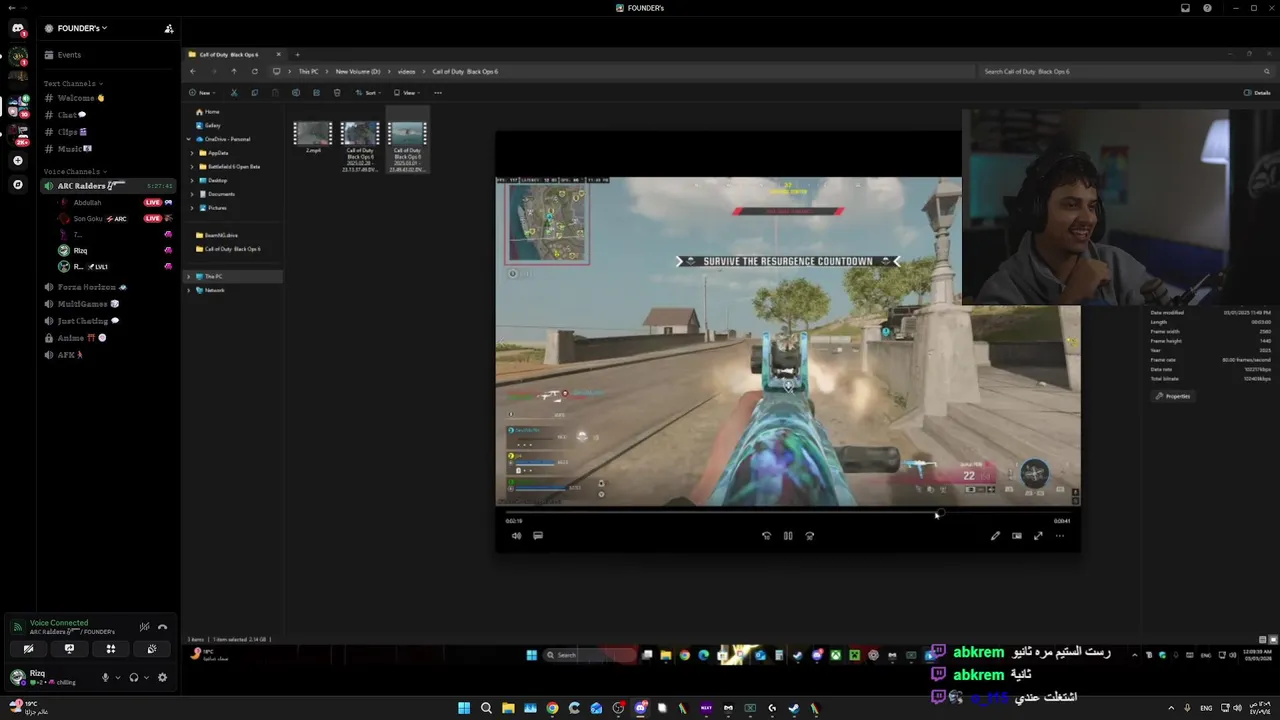Screen dimensions: 1280x720
Task: Open the Music text channel
Action: [108, 149]
